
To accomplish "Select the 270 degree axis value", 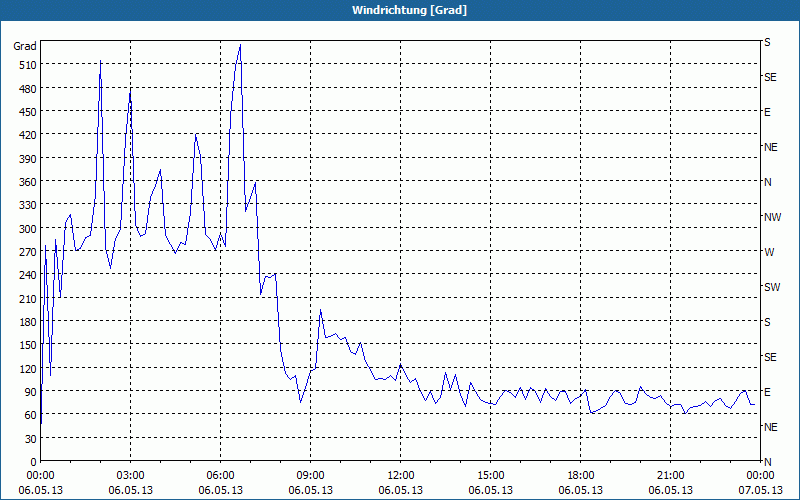I will pyautogui.click(x=28, y=252).
